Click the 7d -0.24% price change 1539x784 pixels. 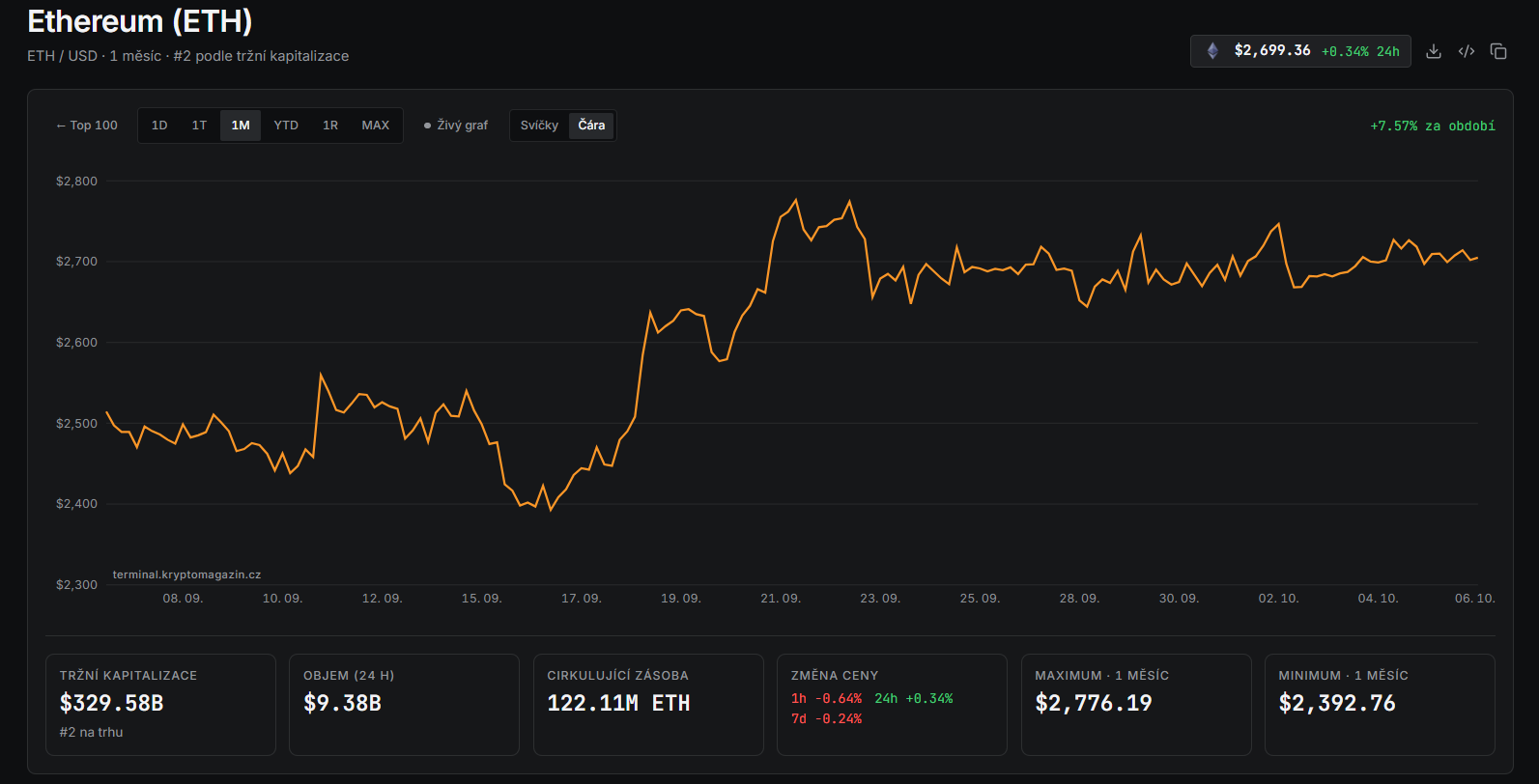click(826, 718)
